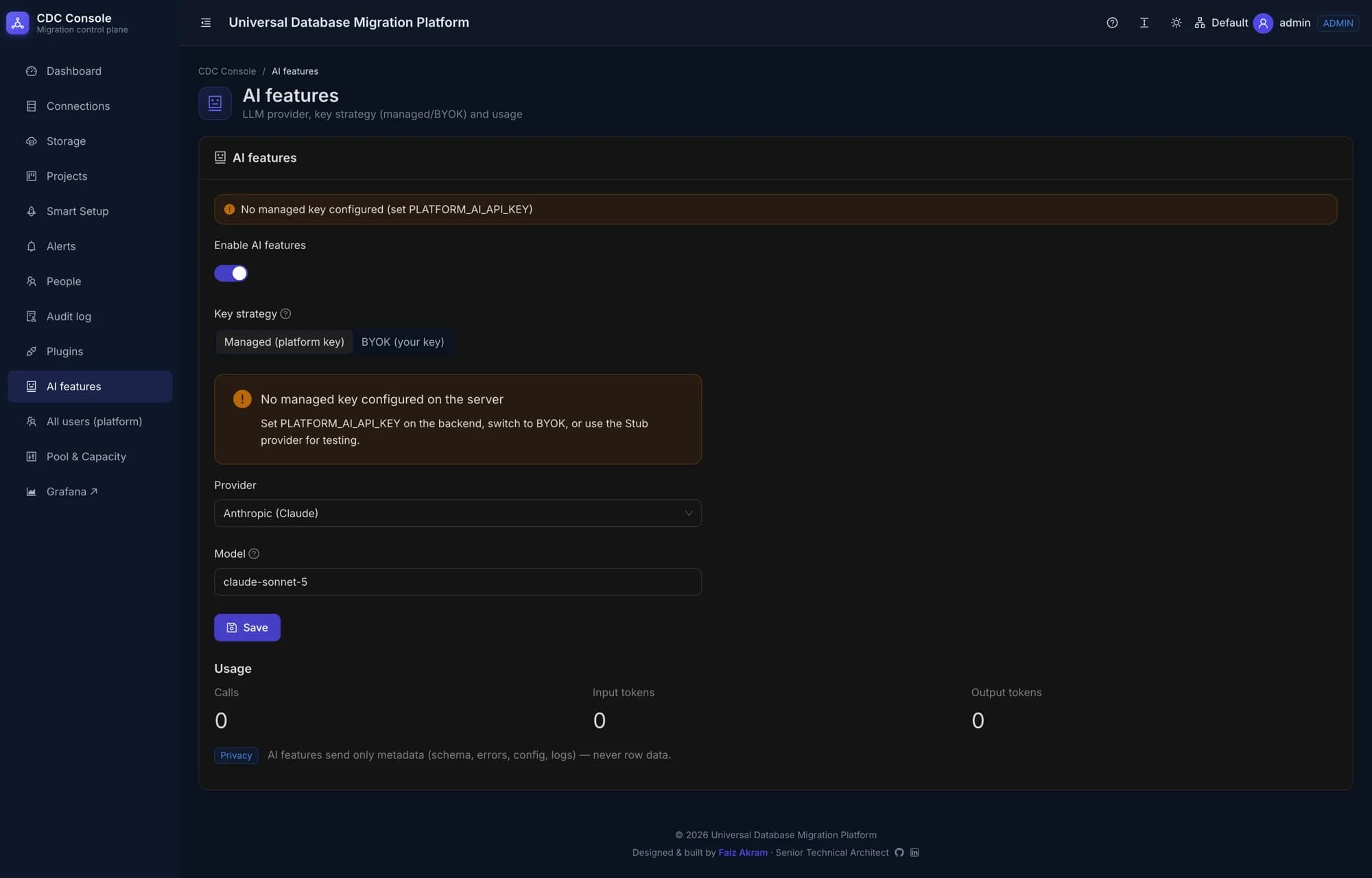Click the AI features card title icon

point(220,158)
